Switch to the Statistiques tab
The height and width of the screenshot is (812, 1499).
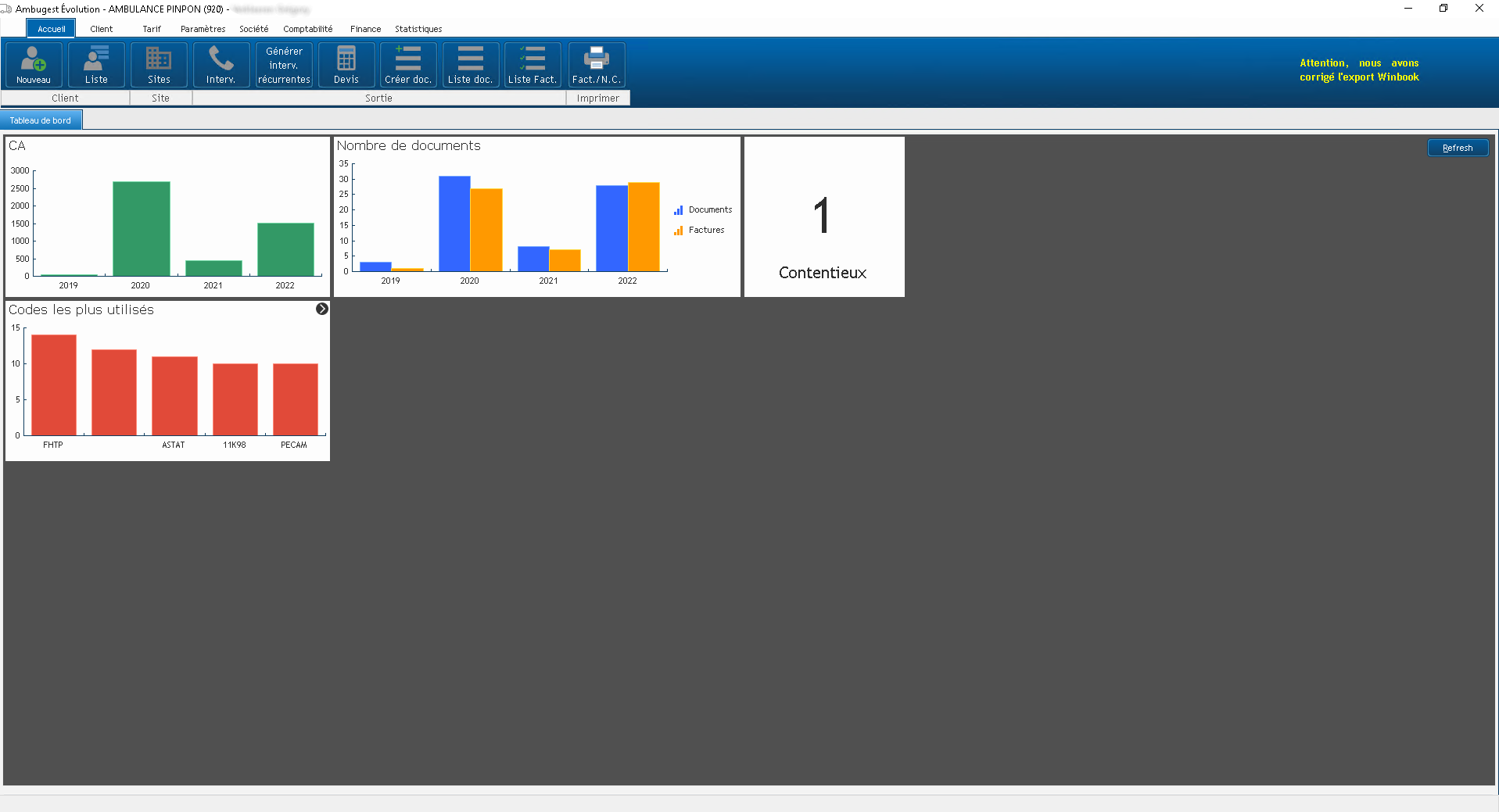[418, 29]
